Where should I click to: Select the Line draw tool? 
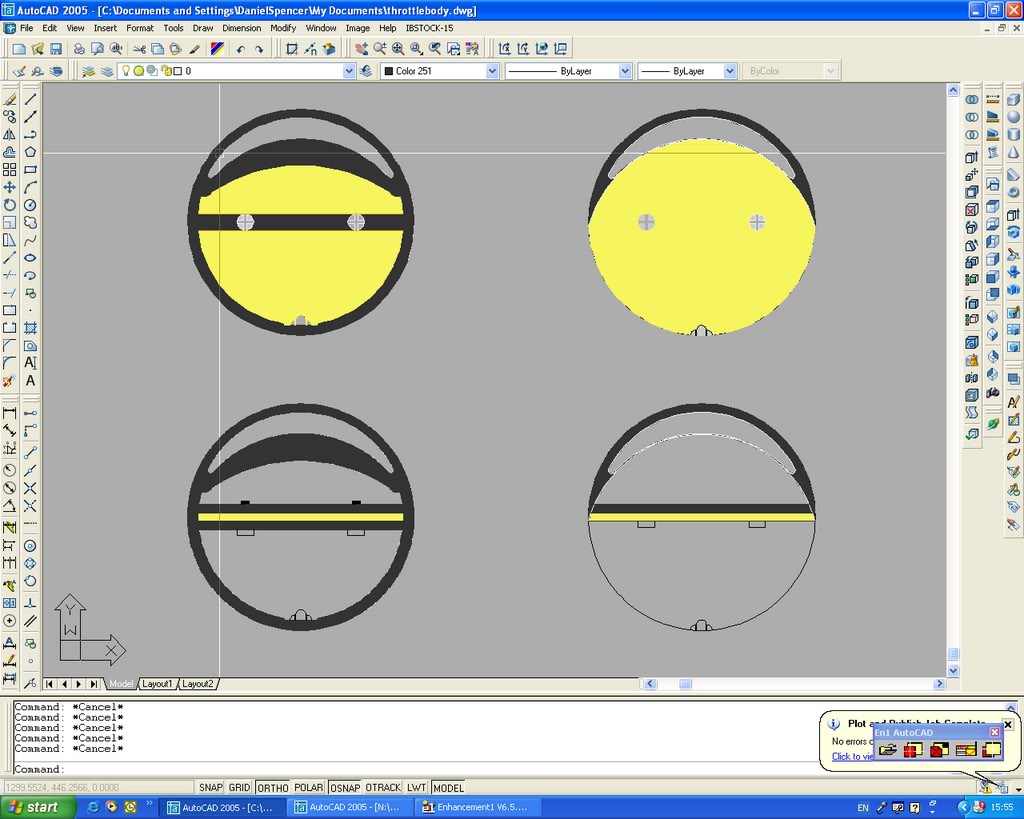click(x=31, y=98)
